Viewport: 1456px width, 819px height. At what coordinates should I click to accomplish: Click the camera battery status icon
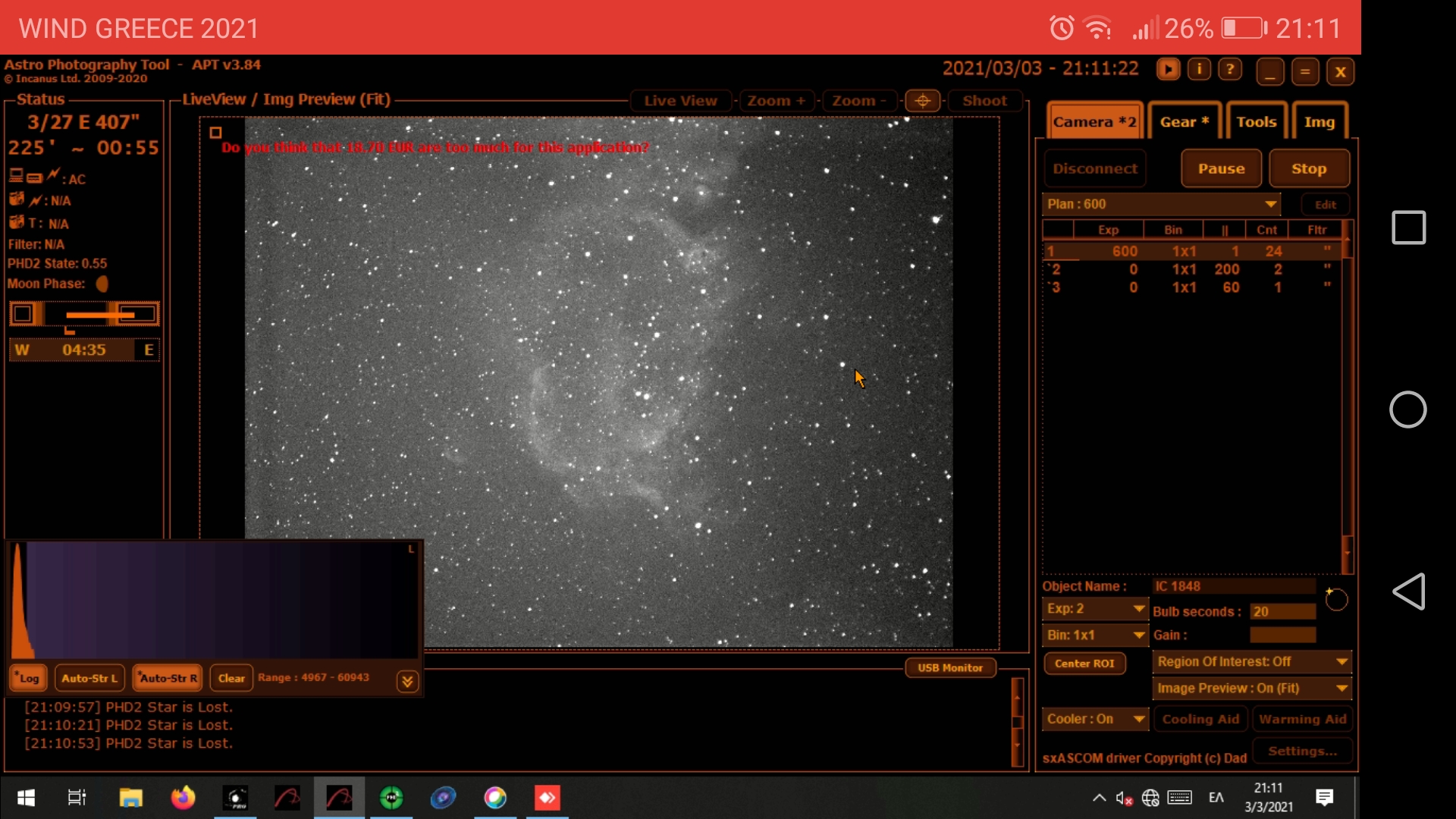[x=17, y=199]
